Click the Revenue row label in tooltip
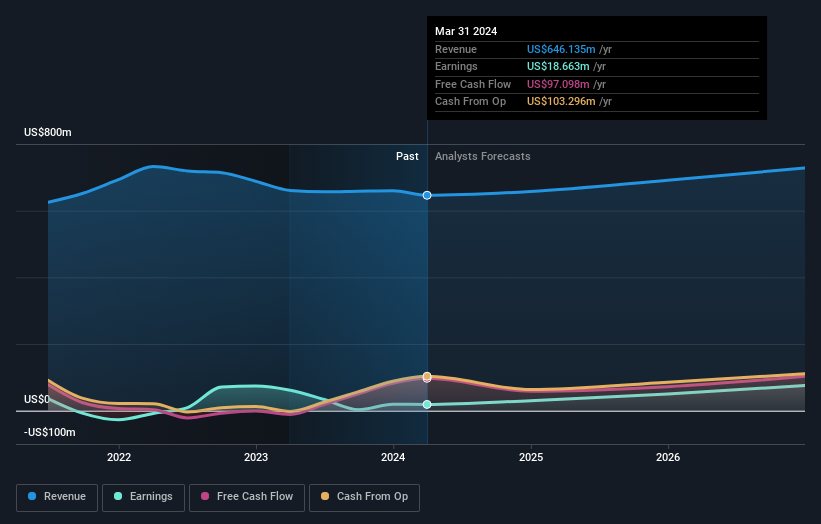Image resolution: width=821 pixels, height=524 pixels. tap(456, 49)
